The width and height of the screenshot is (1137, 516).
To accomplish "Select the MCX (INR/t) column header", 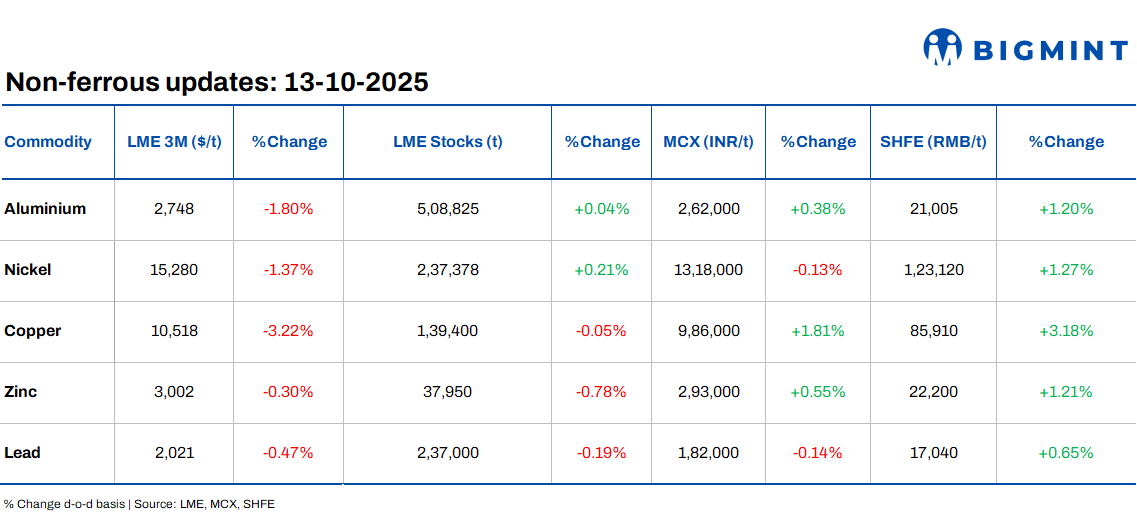I will [x=708, y=142].
